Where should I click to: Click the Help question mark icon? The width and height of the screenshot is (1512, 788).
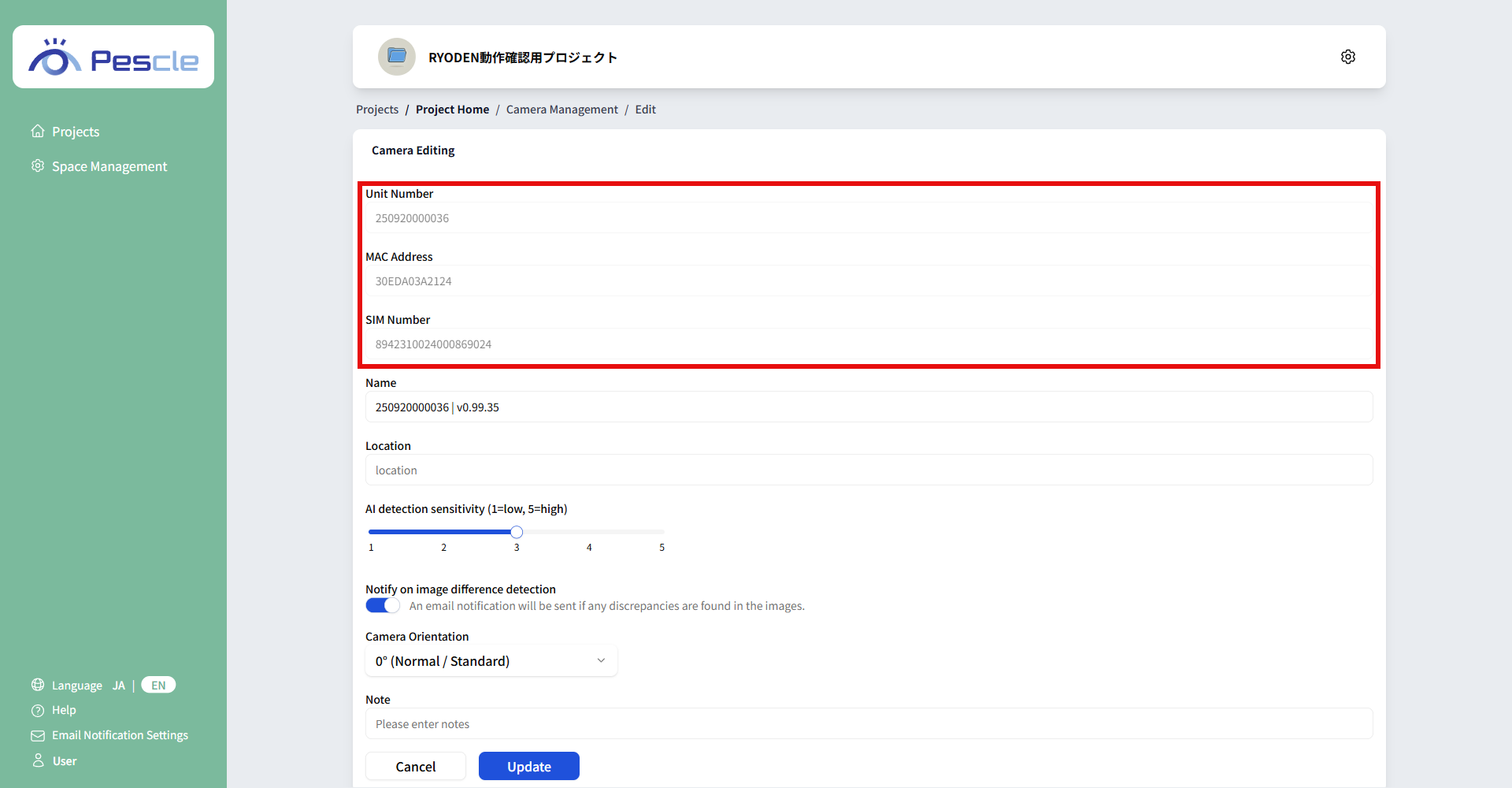pyautogui.click(x=38, y=710)
